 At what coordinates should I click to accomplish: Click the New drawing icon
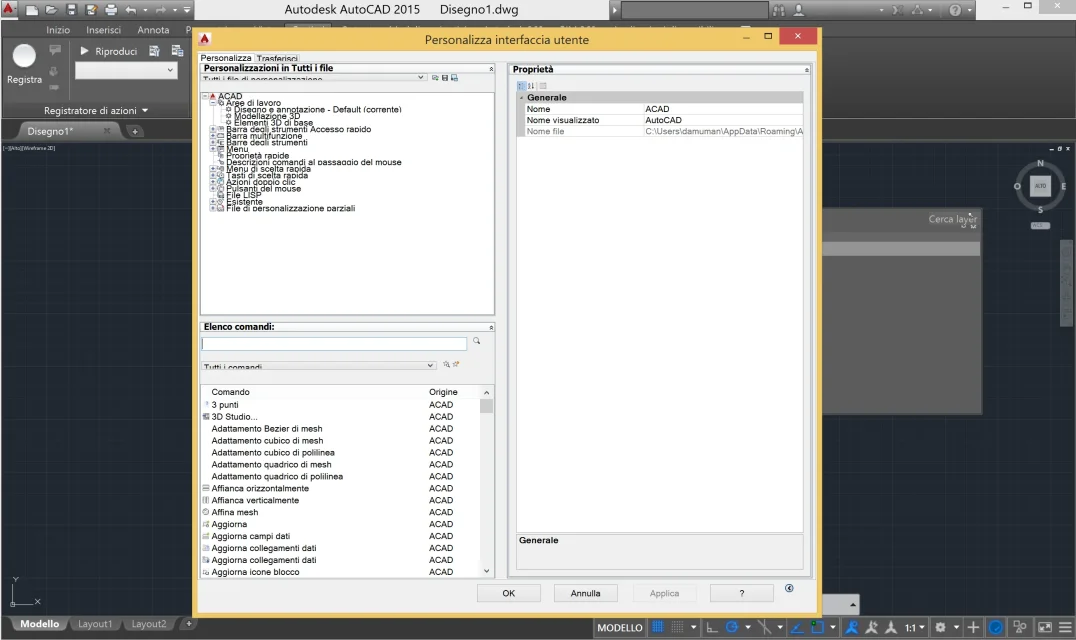coord(32,10)
